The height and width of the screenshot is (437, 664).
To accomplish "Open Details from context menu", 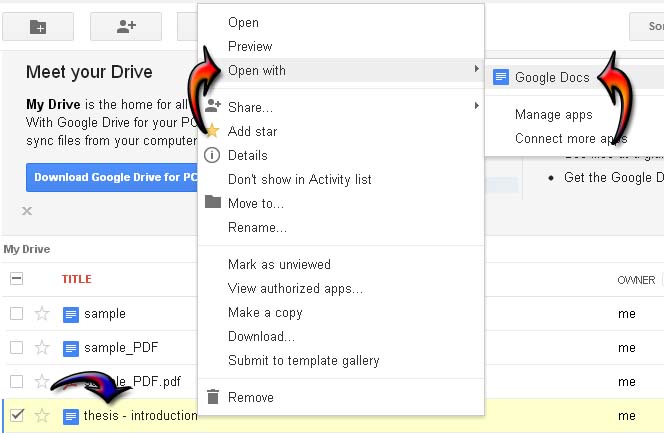I will click(341, 155).
